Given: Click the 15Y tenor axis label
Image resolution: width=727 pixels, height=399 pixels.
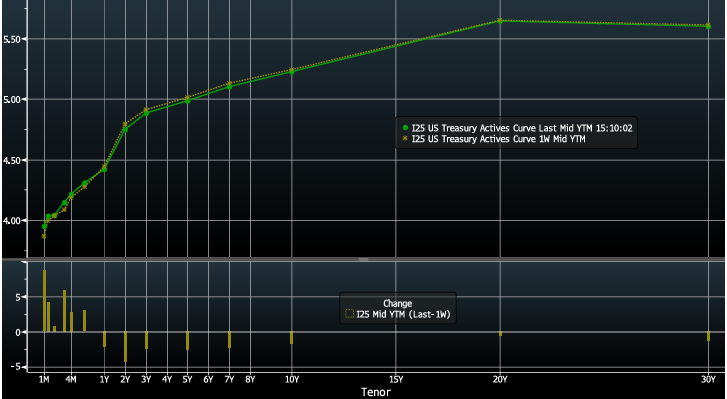Looking at the screenshot, I should coord(395,380).
